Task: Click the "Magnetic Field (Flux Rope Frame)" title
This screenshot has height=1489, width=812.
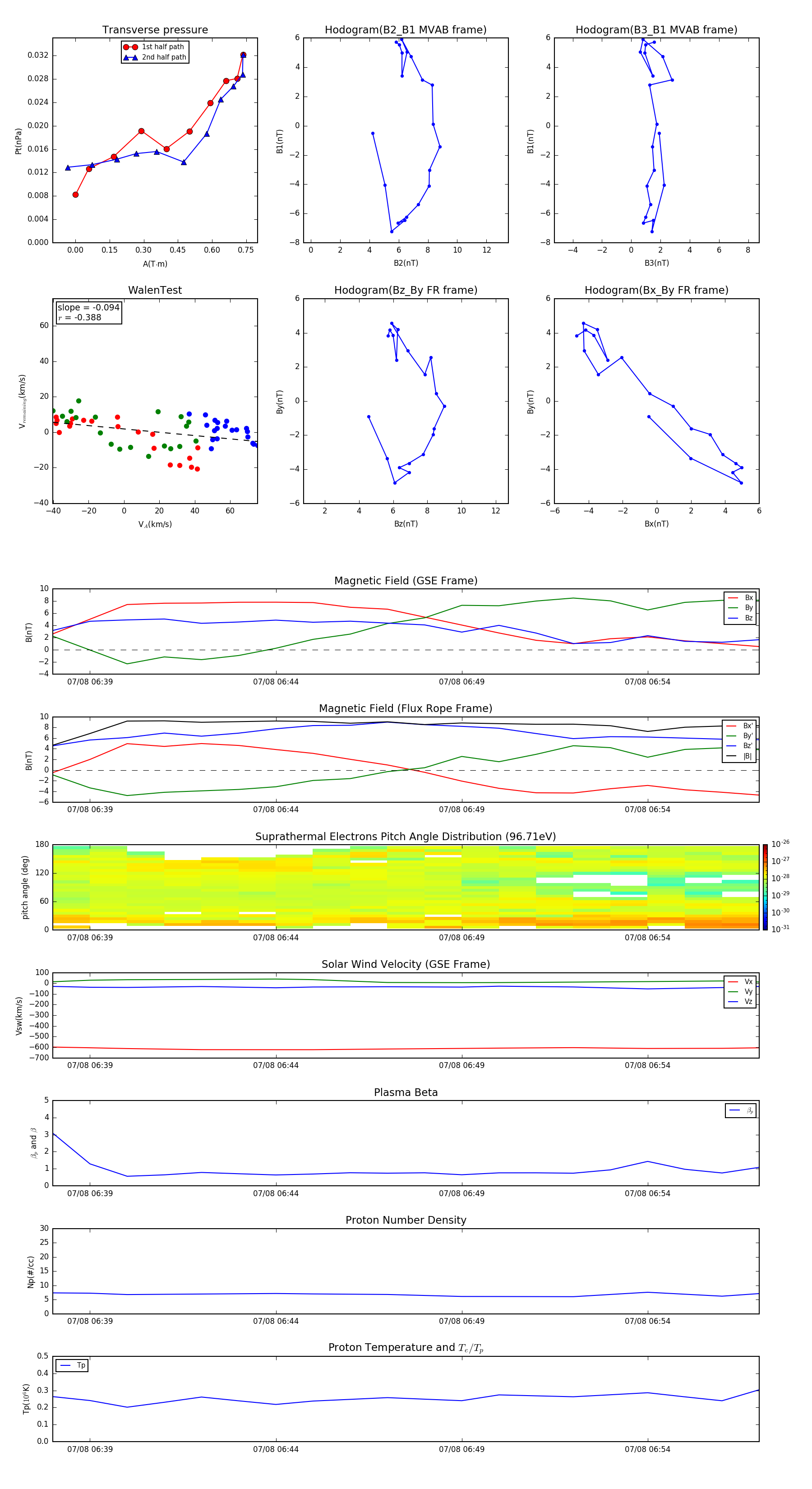Action: click(x=406, y=709)
